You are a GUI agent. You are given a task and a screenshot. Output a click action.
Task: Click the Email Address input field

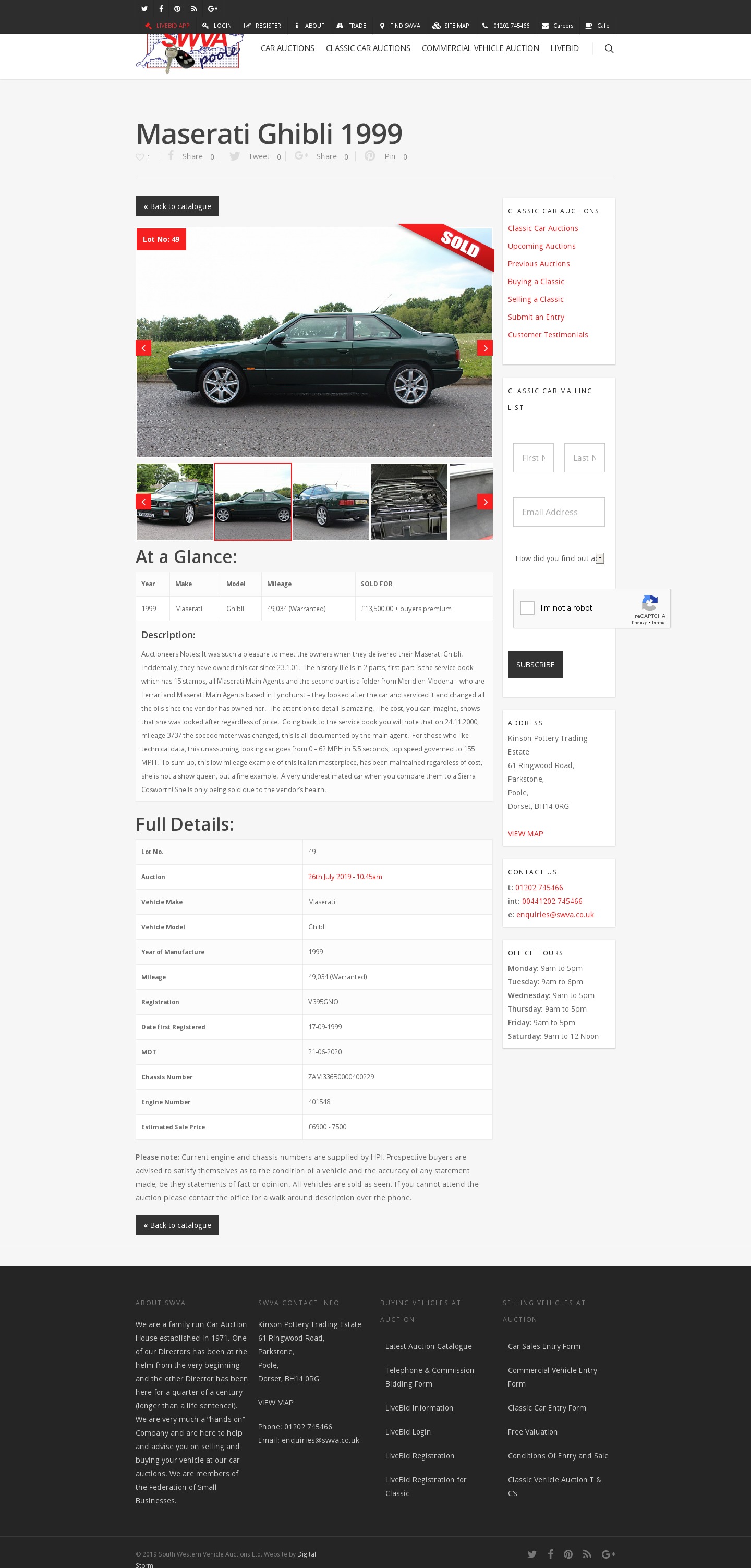[x=559, y=512]
